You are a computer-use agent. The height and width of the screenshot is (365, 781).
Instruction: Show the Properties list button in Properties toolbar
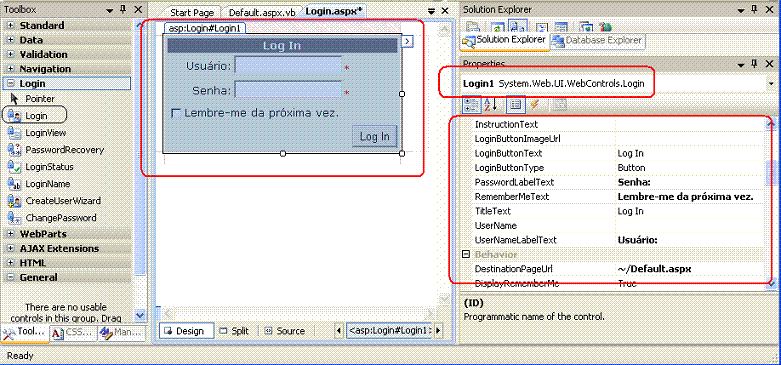(x=516, y=105)
